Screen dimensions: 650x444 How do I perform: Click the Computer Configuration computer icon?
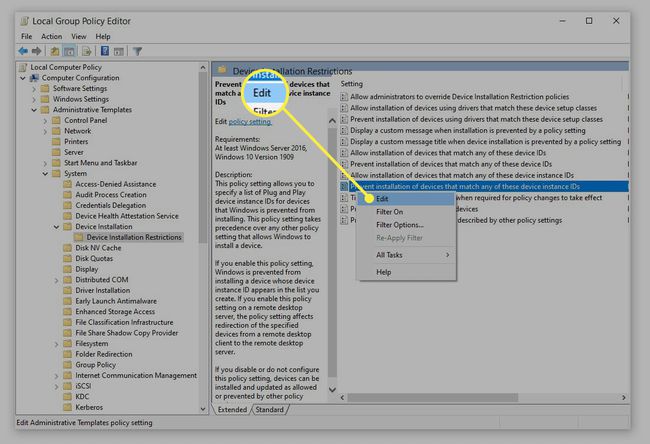click(34, 78)
